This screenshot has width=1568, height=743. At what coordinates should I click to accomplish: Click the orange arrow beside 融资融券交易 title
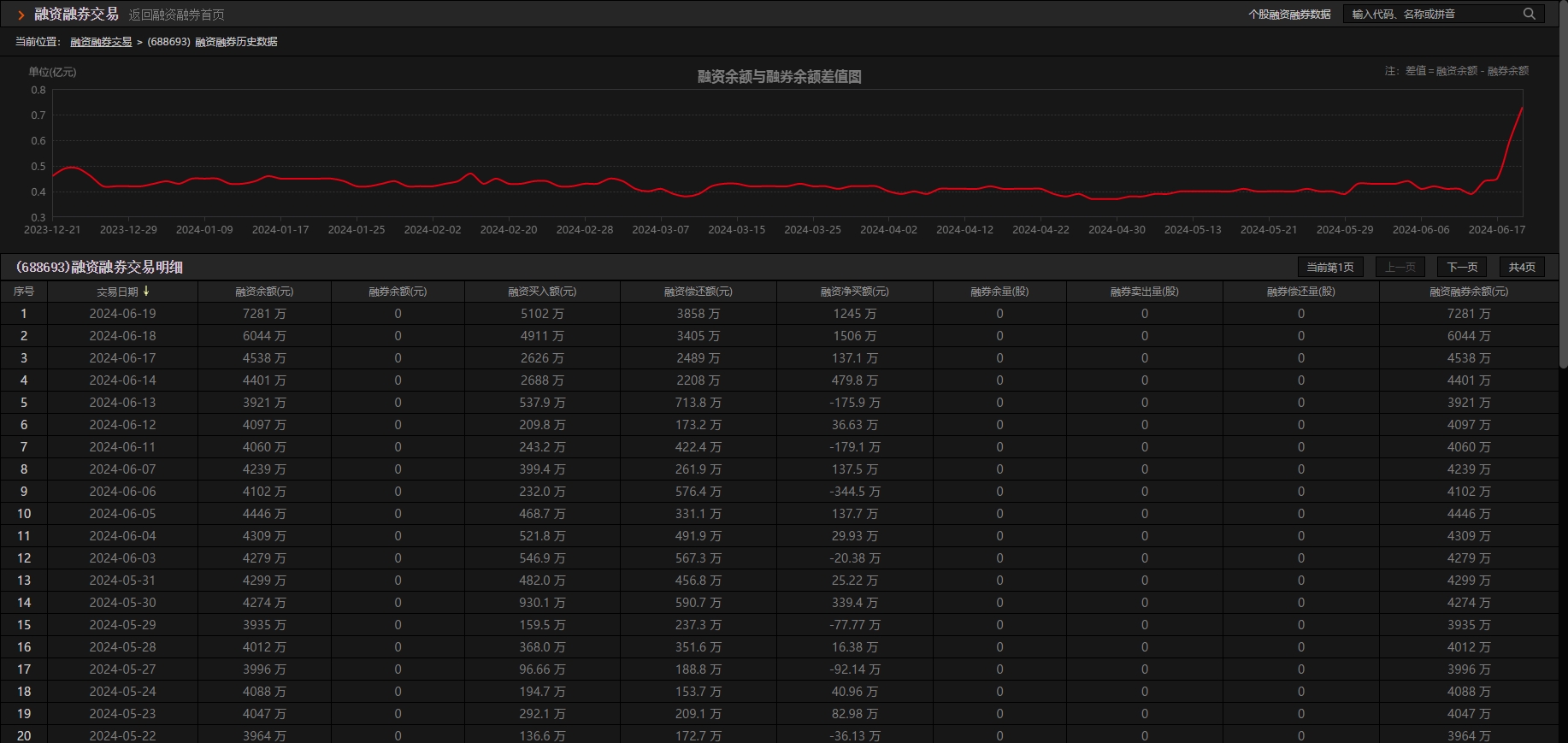21,15
